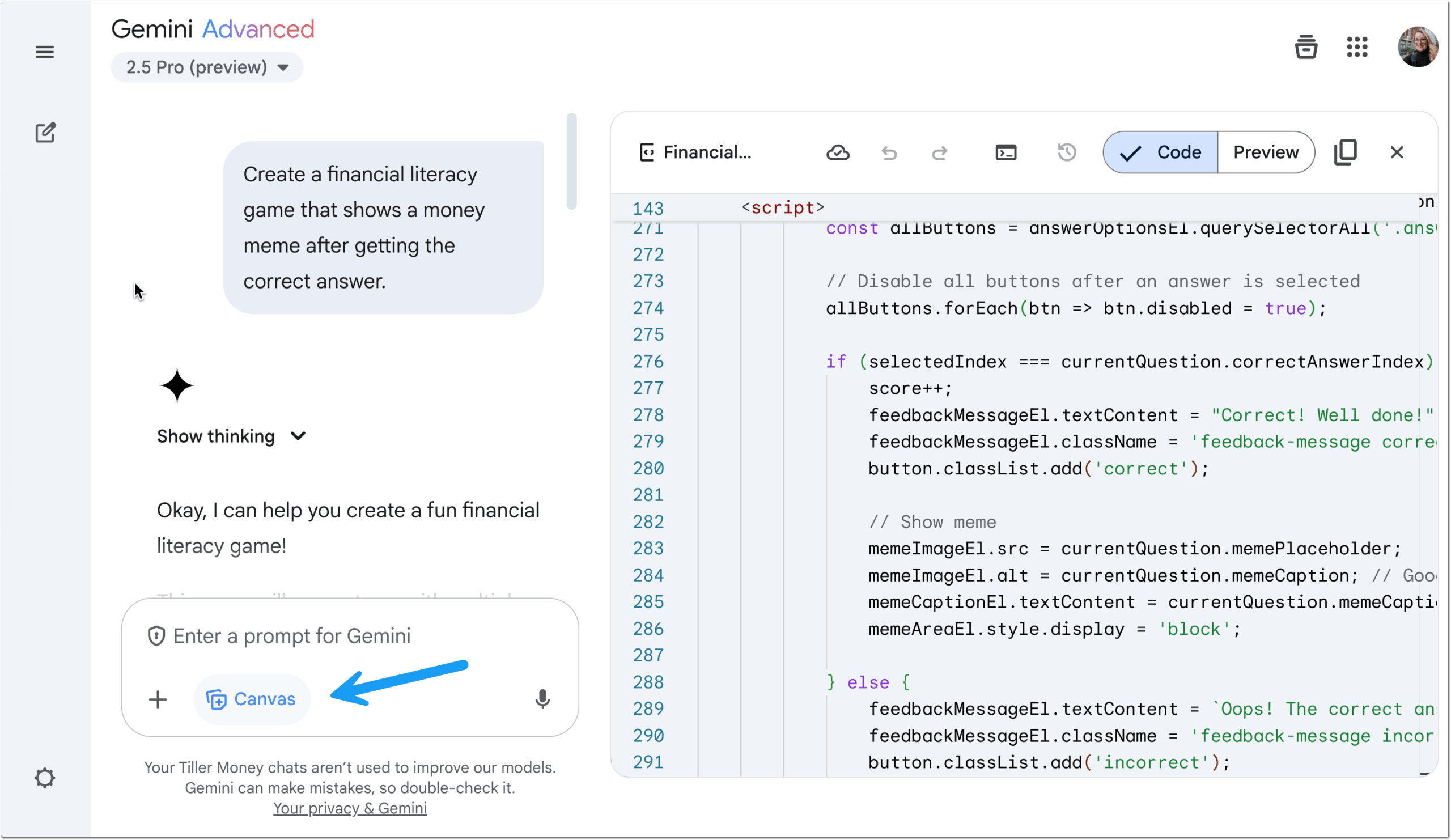Expand Show thinking section
Viewport: 1451px width, 840px height.
[x=231, y=436]
